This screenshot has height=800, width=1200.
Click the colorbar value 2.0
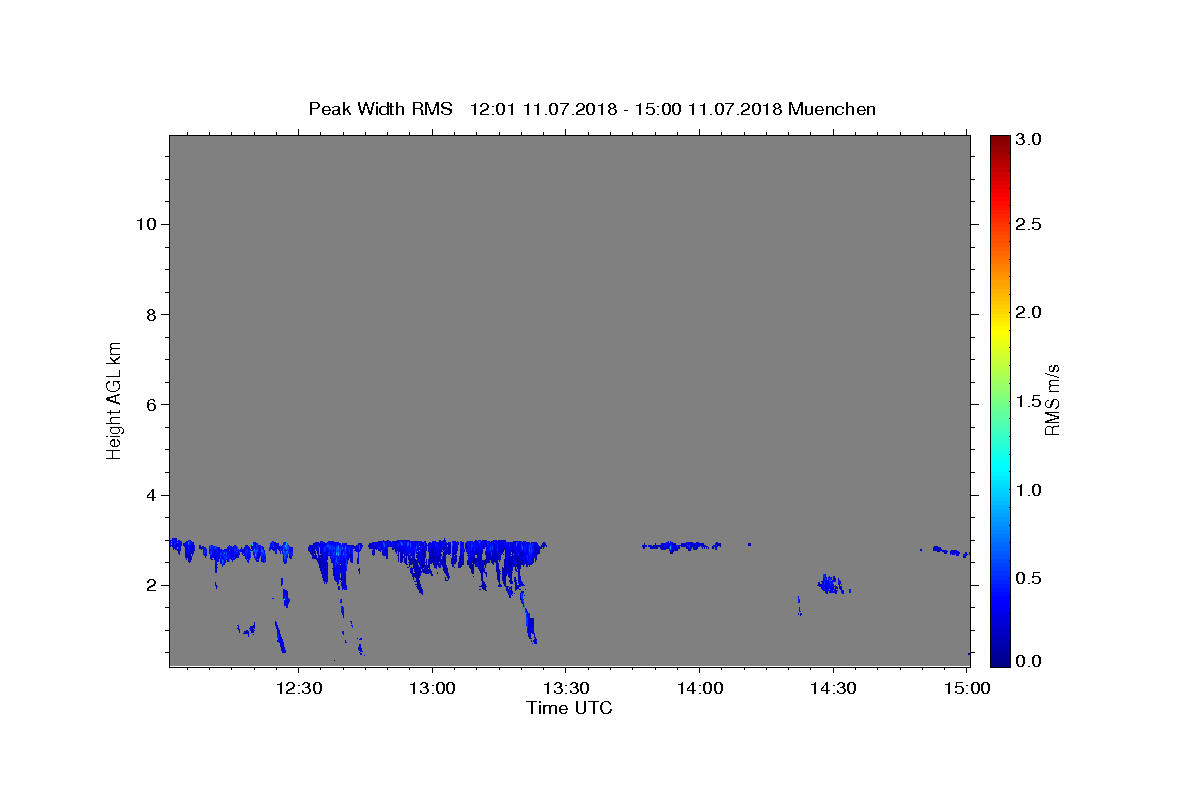click(x=1028, y=312)
